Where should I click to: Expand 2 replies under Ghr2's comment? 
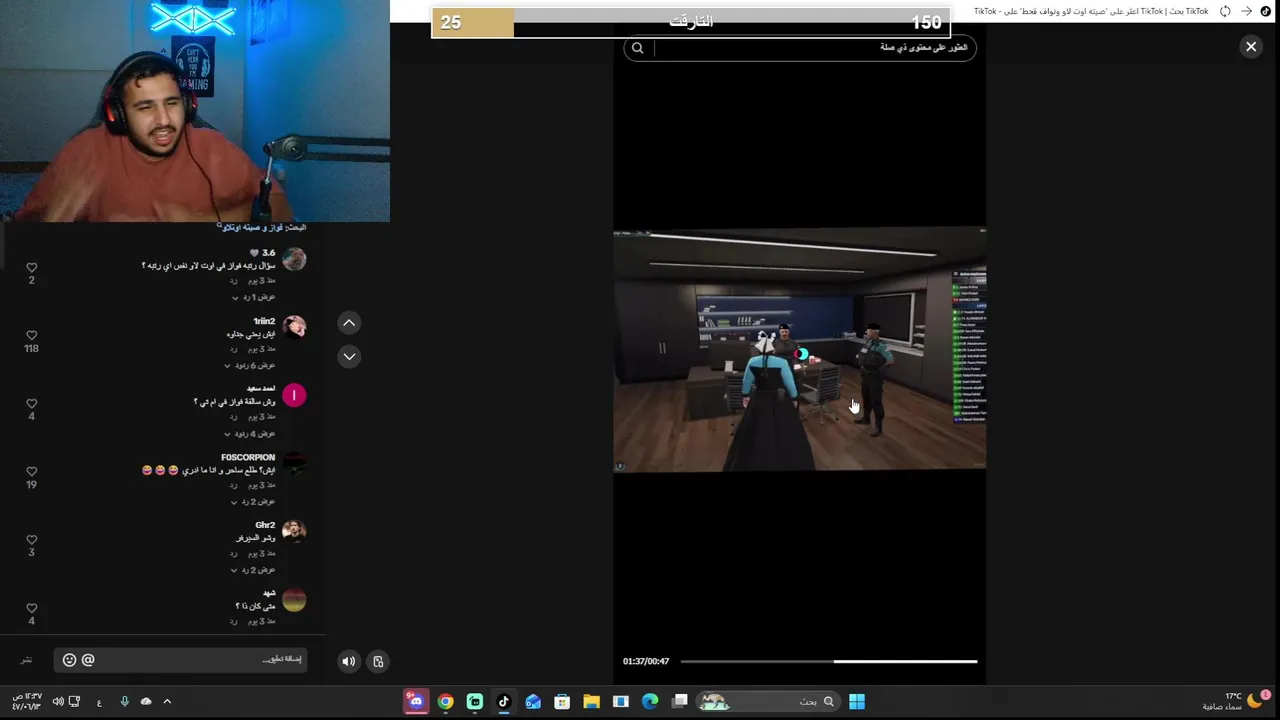(x=254, y=569)
